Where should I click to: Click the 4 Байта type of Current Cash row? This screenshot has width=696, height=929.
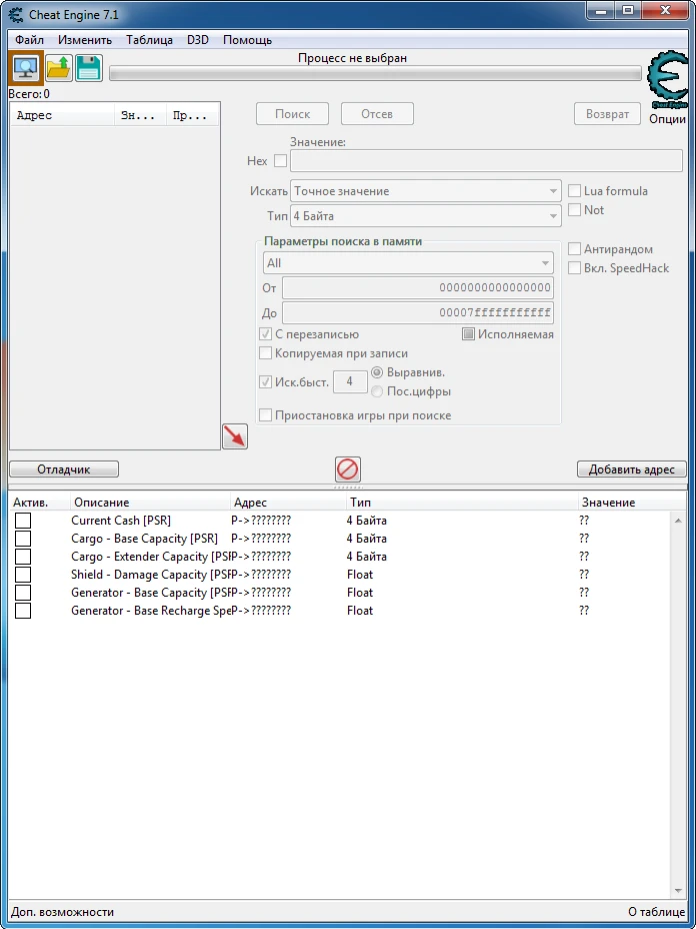(x=367, y=521)
